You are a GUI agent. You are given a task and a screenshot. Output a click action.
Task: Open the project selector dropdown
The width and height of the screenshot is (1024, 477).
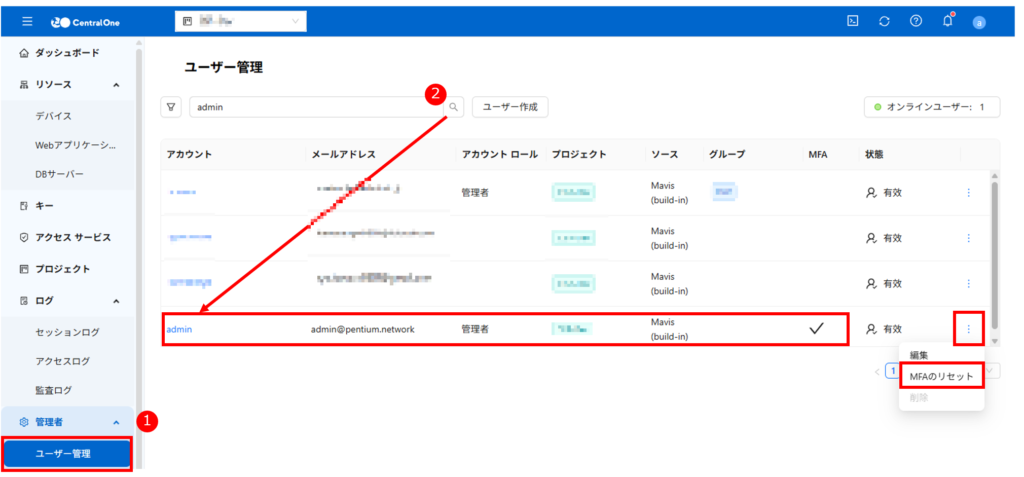click(x=240, y=21)
